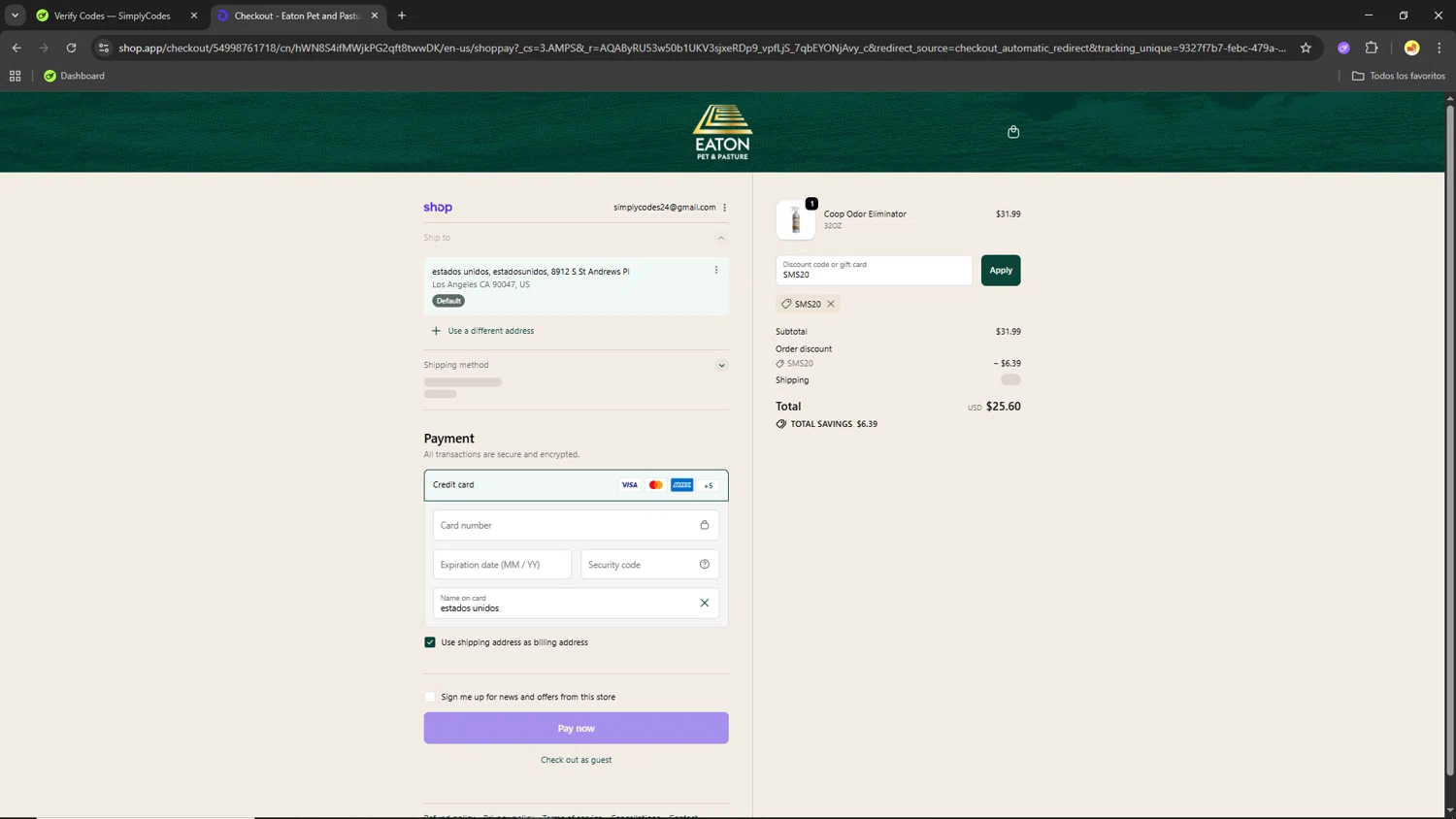Remove the SMS20 discount tag
Screen dimensions: 1456x819
[831, 304]
